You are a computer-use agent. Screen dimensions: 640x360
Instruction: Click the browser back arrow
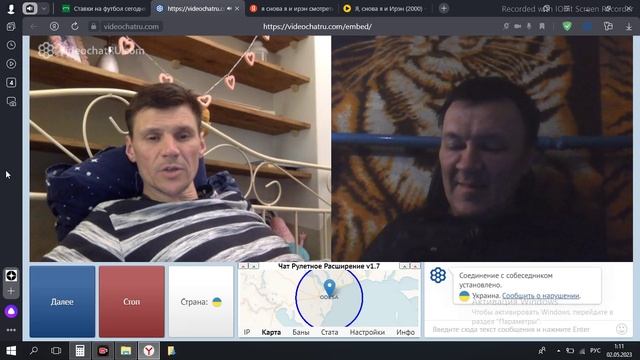coord(34,27)
